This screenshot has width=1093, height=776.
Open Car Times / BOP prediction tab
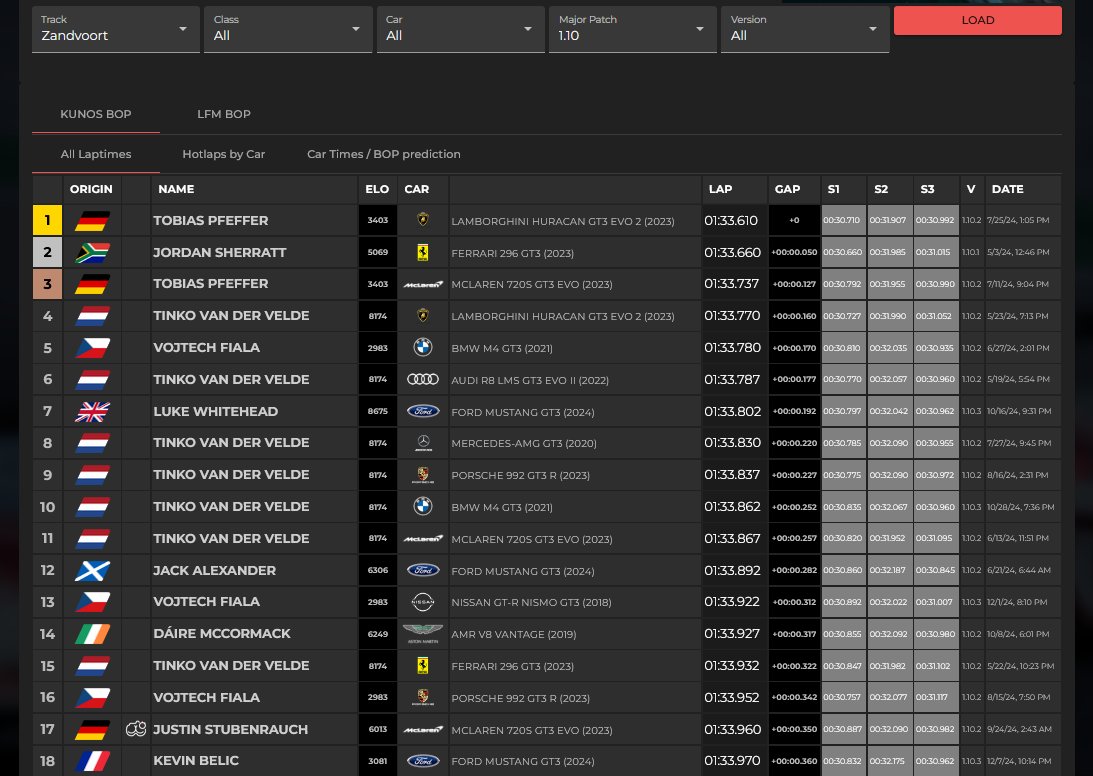pyautogui.click(x=383, y=154)
